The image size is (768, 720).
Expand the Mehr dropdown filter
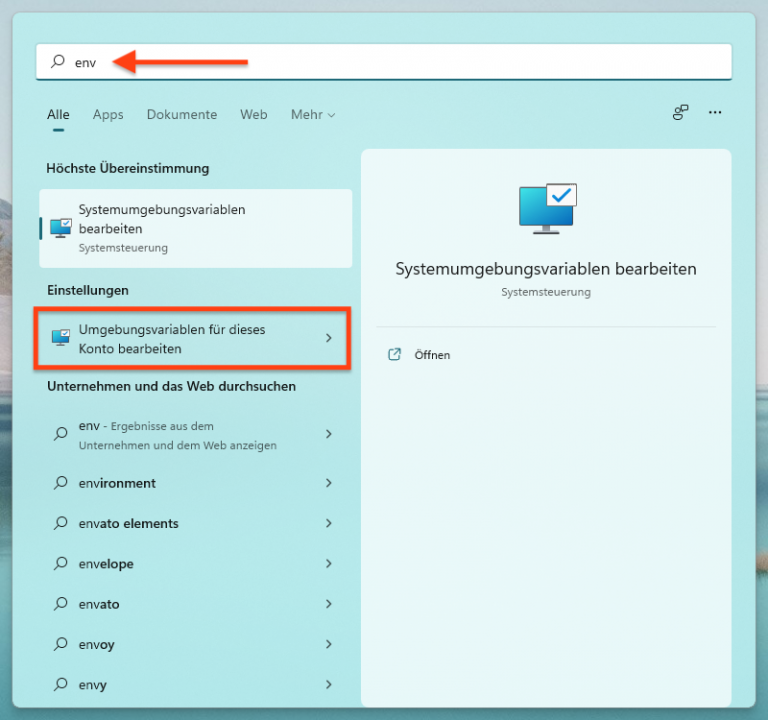313,115
